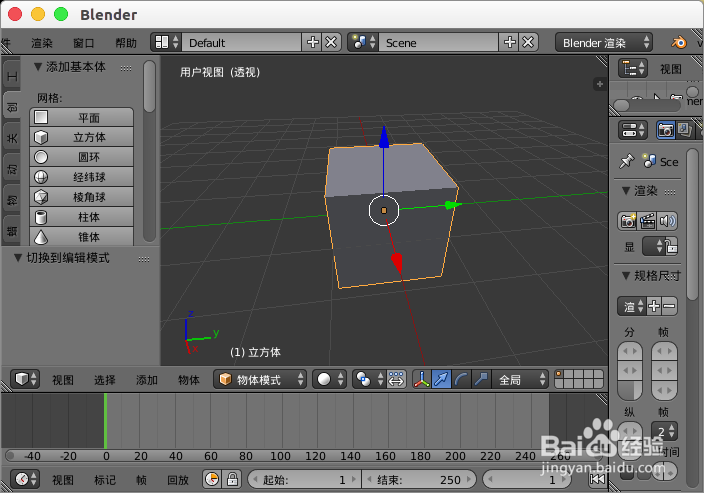
Task: Expand viewport properties with plus icon
Action: (x=600, y=84)
